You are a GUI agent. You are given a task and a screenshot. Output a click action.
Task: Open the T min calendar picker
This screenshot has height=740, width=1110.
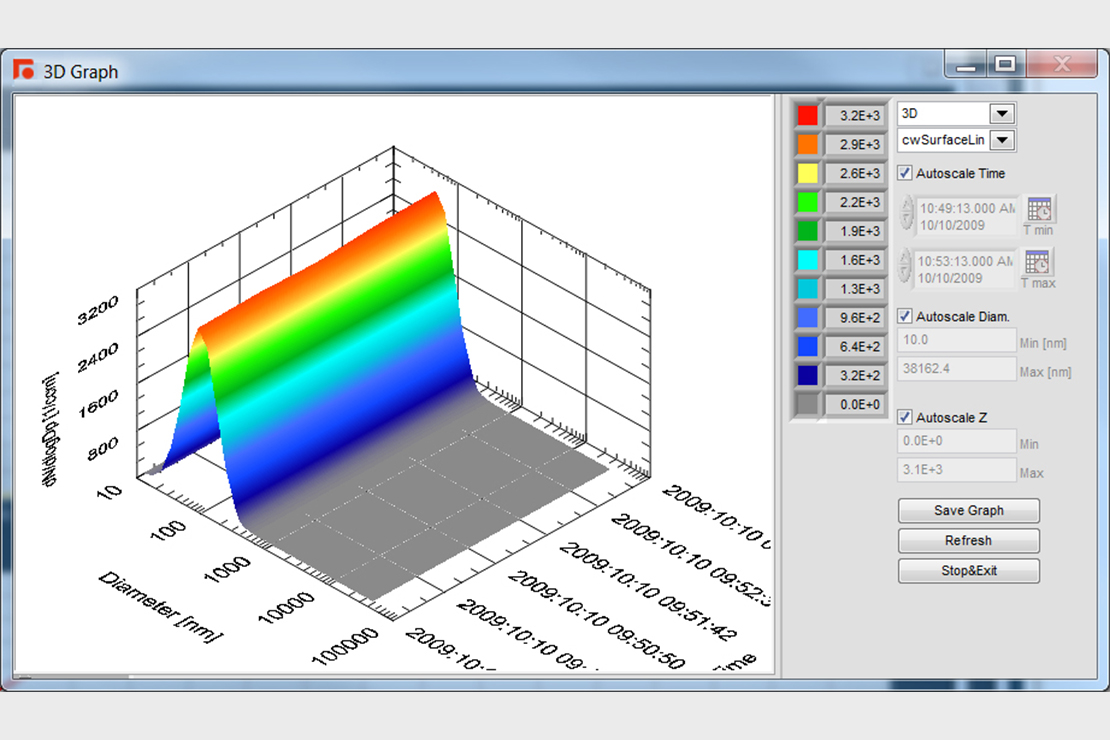pyautogui.click(x=1040, y=210)
